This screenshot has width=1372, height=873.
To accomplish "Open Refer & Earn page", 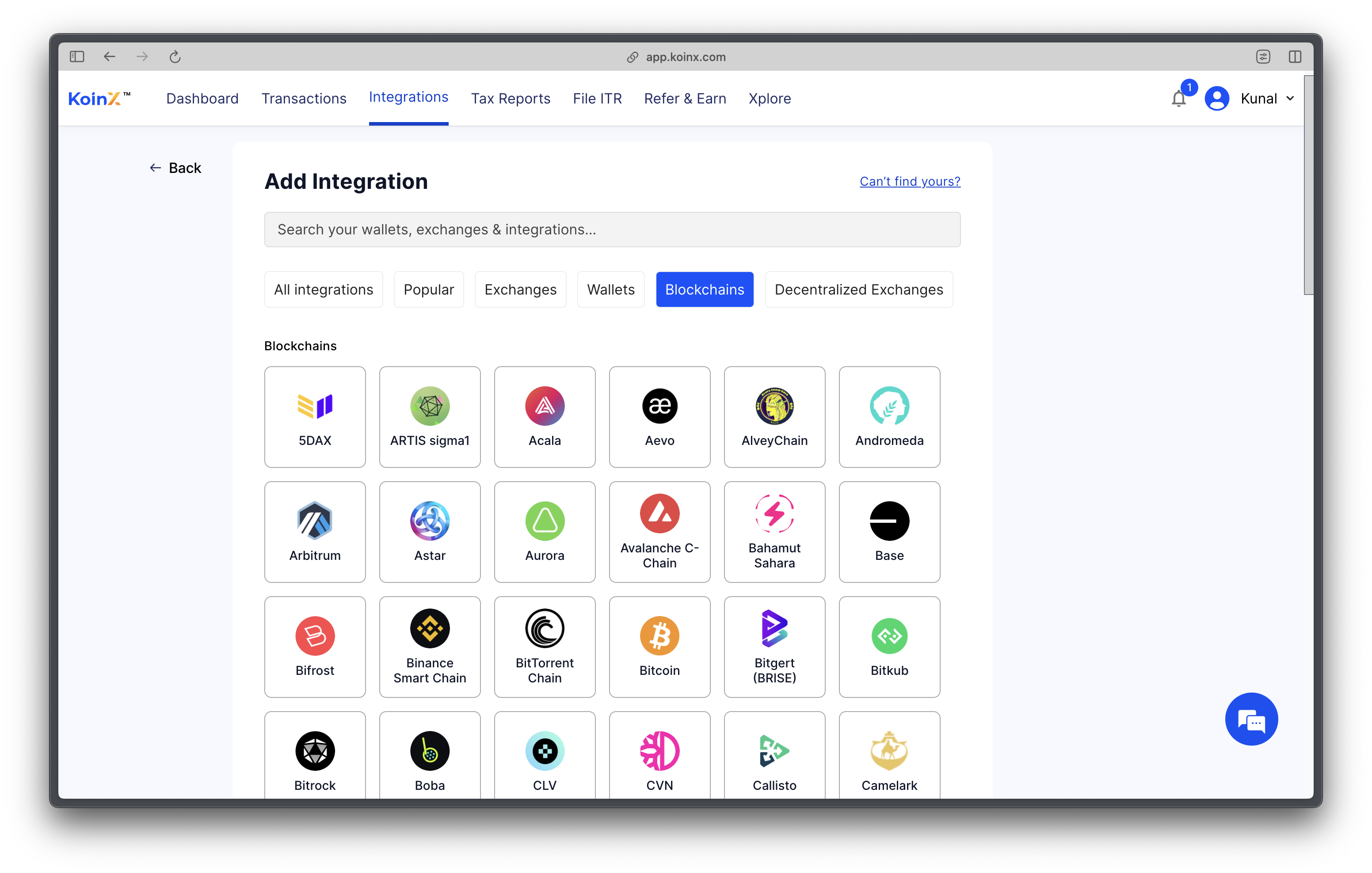I will (x=685, y=99).
